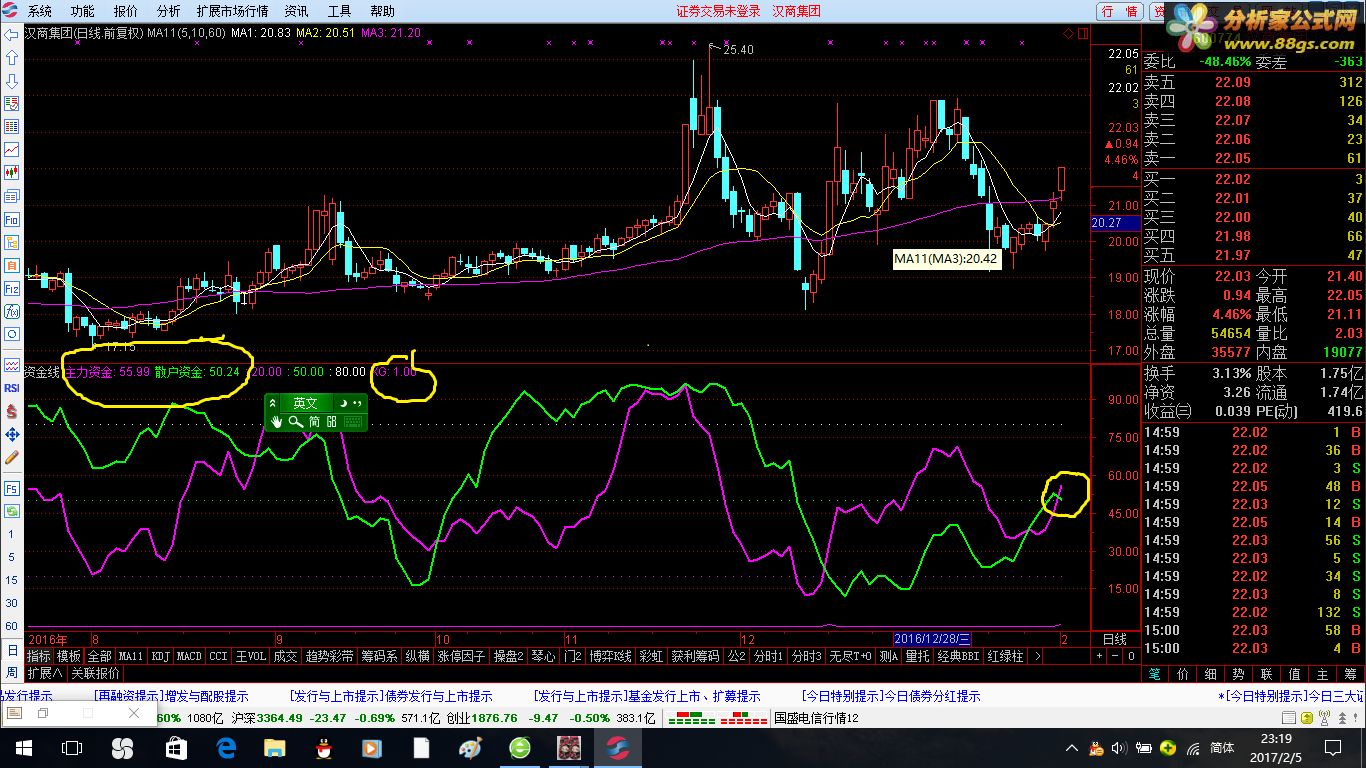Image resolution: width=1366 pixels, height=768 pixels.
Task: Click the 今日债券分红提示 ticker link
Action: (x=891, y=696)
